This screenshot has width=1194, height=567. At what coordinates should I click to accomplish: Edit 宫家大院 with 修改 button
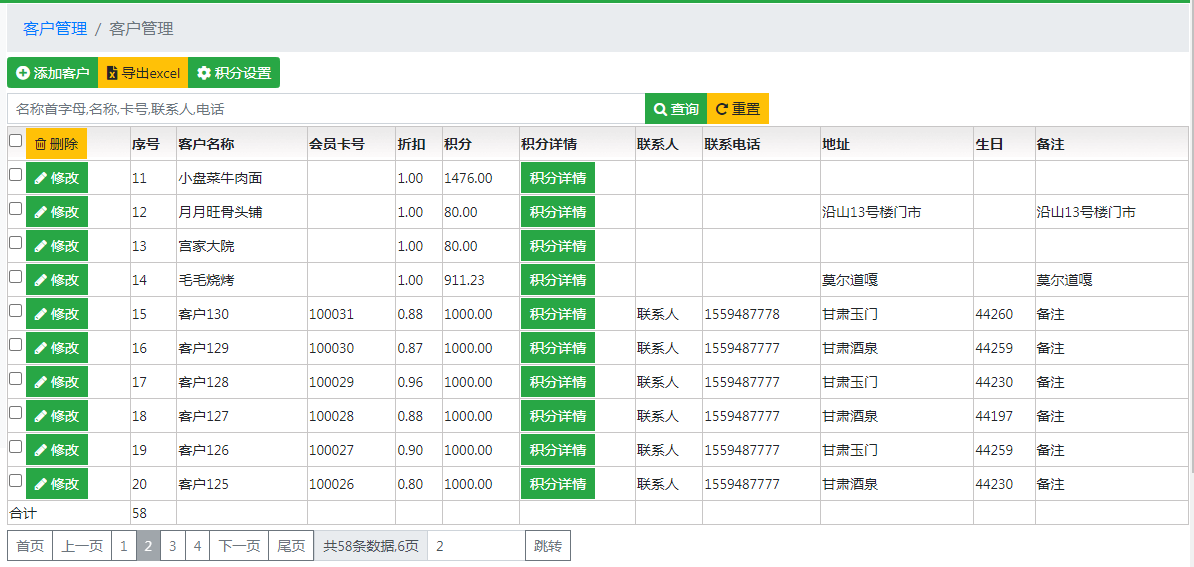tap(56, 246)
